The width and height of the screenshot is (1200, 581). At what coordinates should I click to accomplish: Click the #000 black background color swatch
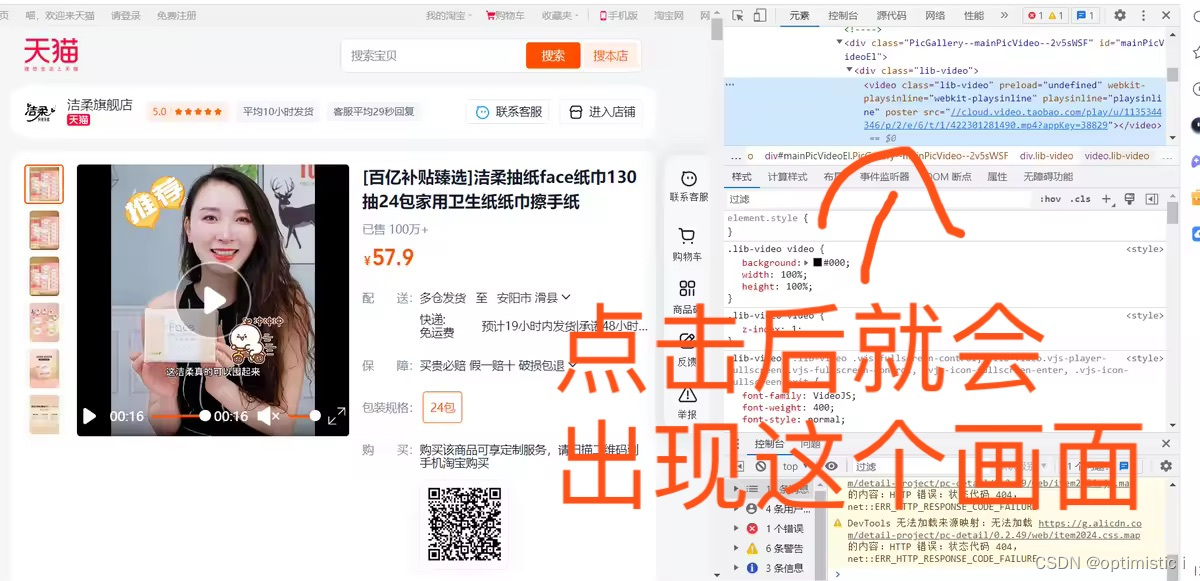(x=817, y=263)
